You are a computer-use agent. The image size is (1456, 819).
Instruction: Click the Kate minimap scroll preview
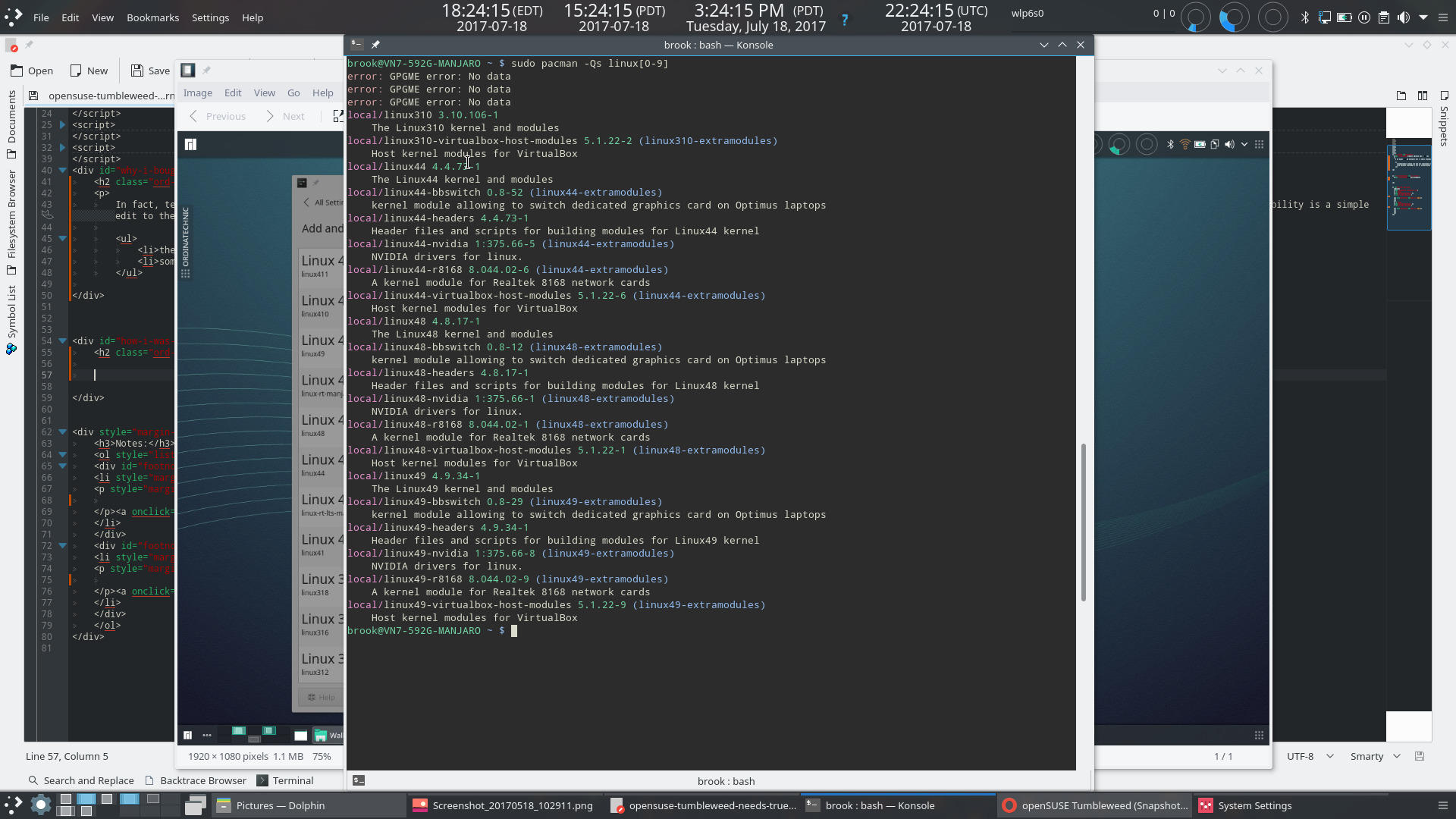(1409, 187)
